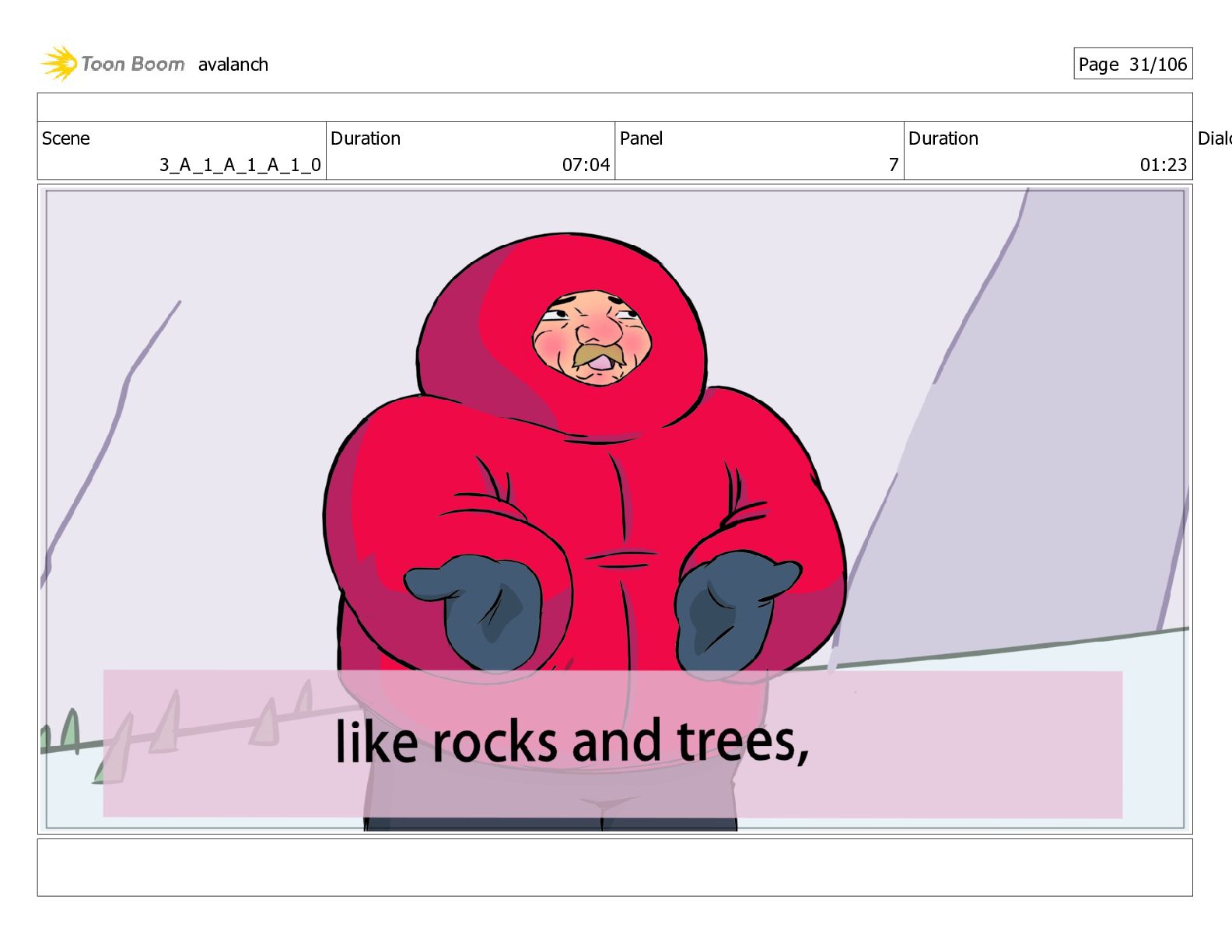The width and height of the screenshot is (1232, 952).
Task: Click the Panel header label
Action: pos(642,138)
